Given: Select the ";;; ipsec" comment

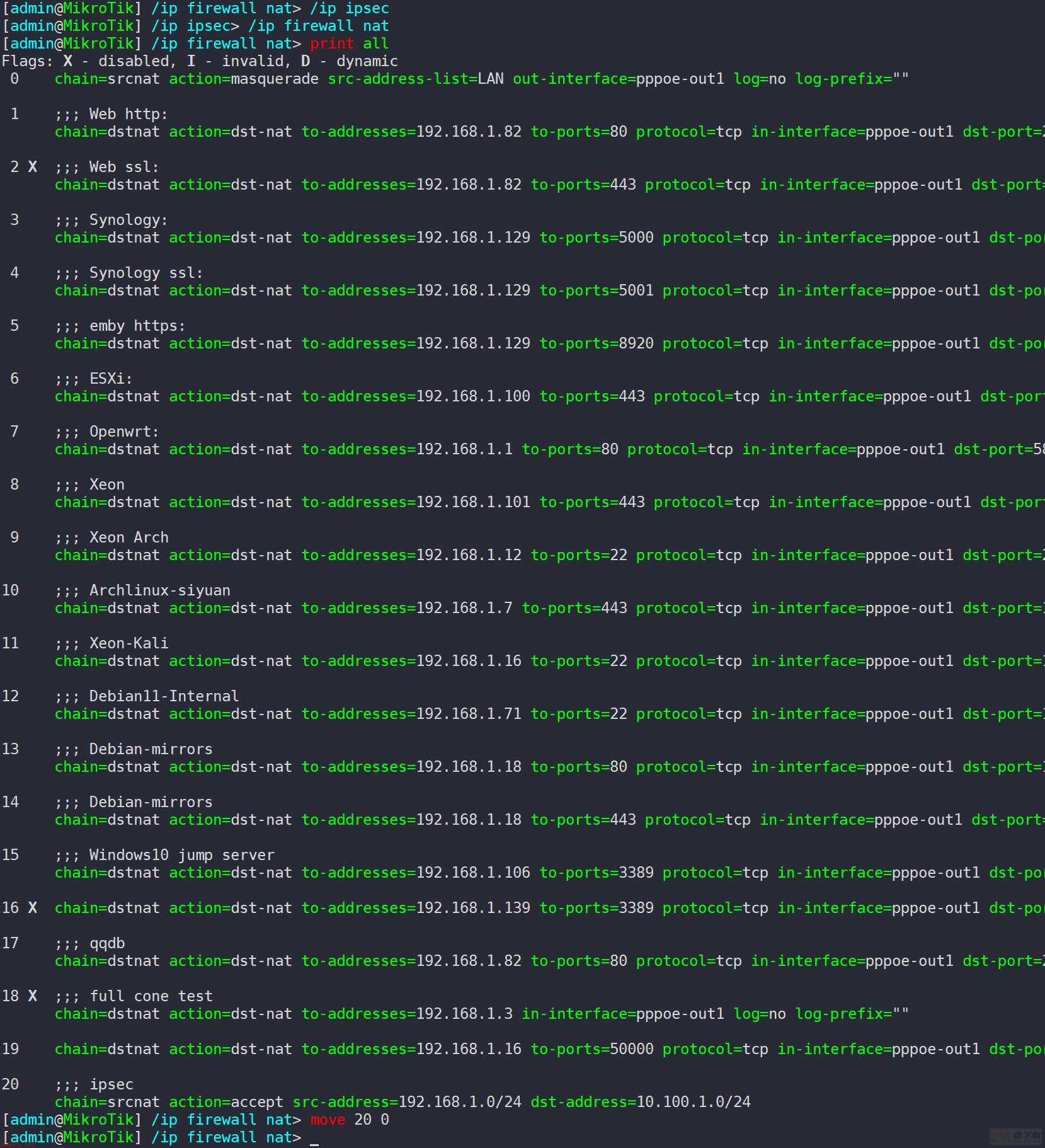Looking at the screenshot, I should 94,1084.
